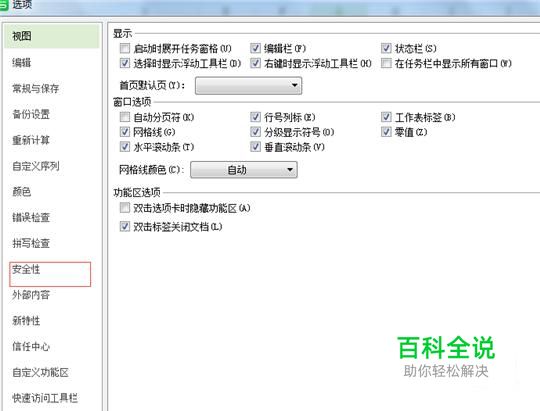Toggle 分级显示符号 checkbox
Image resolution: width=540 pixels, height=411 pixels.
click(x=255, y=132)
